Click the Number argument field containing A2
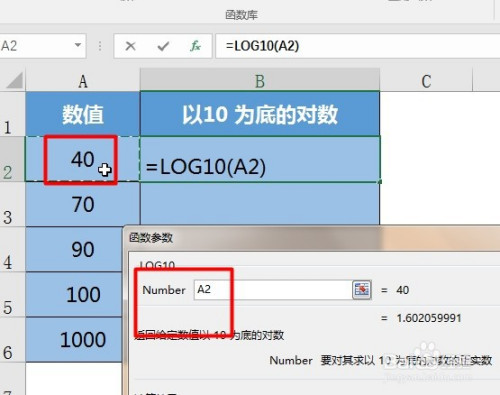Viewport: 500px width, 395px height. coord(273,290)
